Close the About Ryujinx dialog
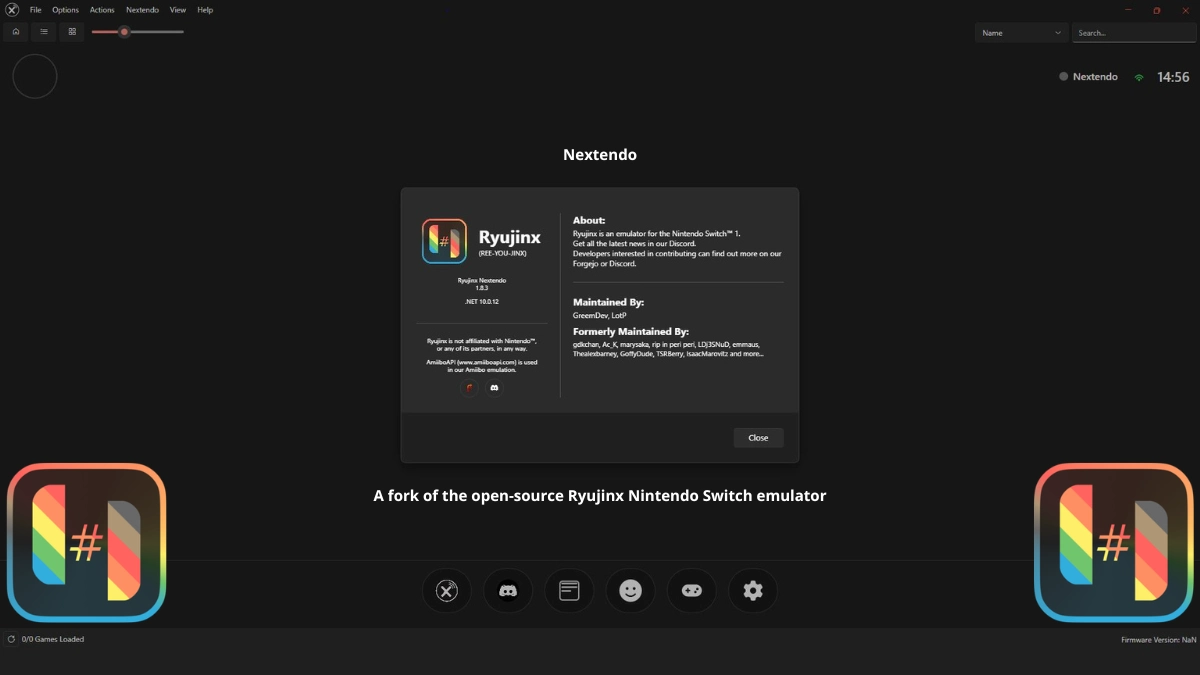This screenshot has width=1200, height=675. [758, 438]
